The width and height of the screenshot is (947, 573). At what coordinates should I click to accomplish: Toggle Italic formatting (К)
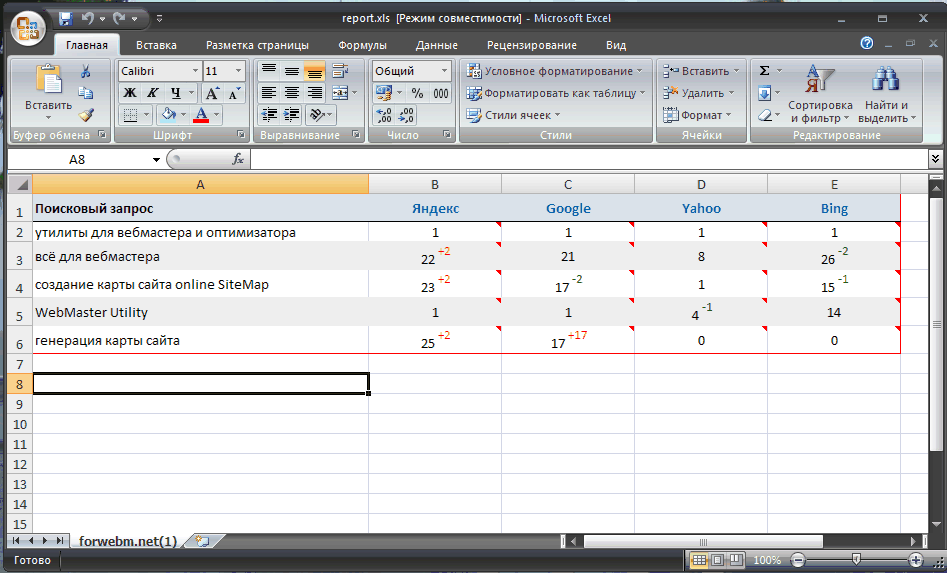pyautogui.click(x=151, y=93)
